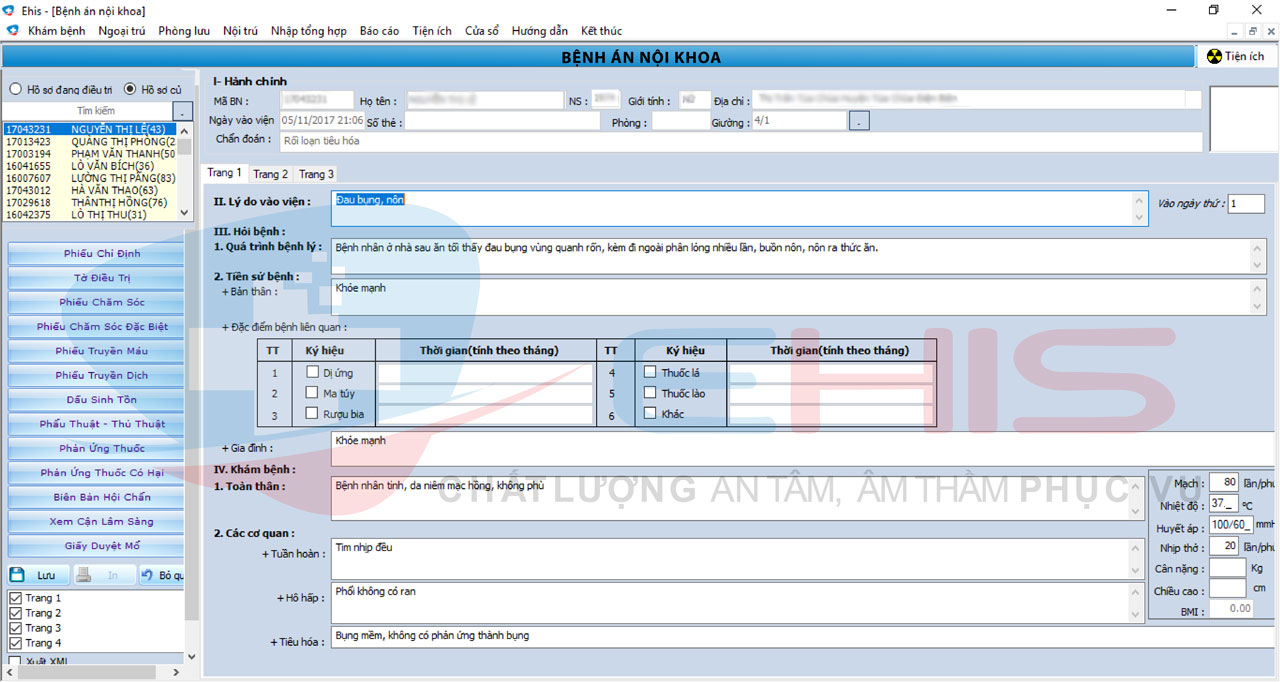Click the Huyết áp blood pressure field
The height and width of the screenshot is (682, 1280).
coord(1230,524)
